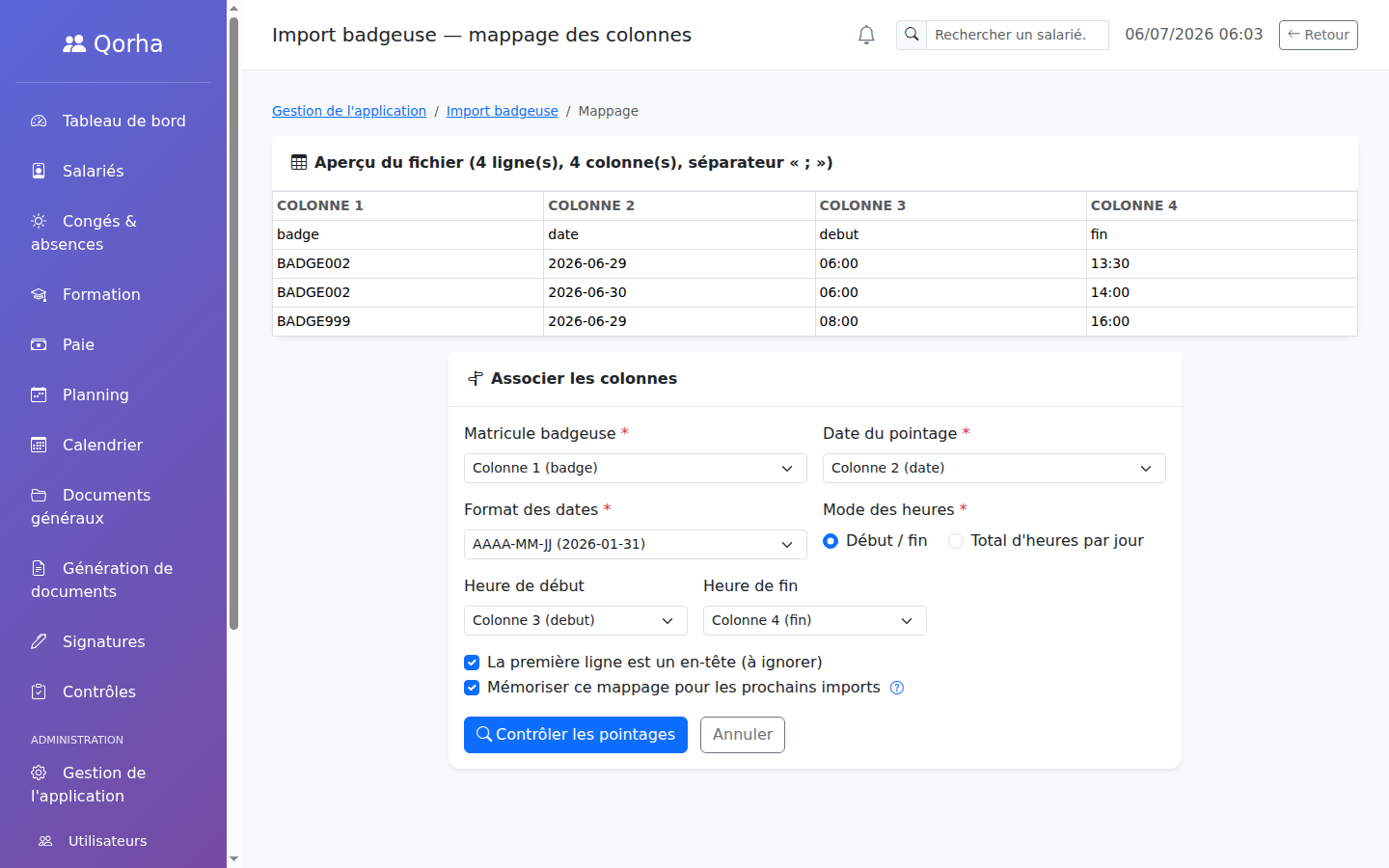
Task: Click the Paie cash icon
Action: (39, 344)
